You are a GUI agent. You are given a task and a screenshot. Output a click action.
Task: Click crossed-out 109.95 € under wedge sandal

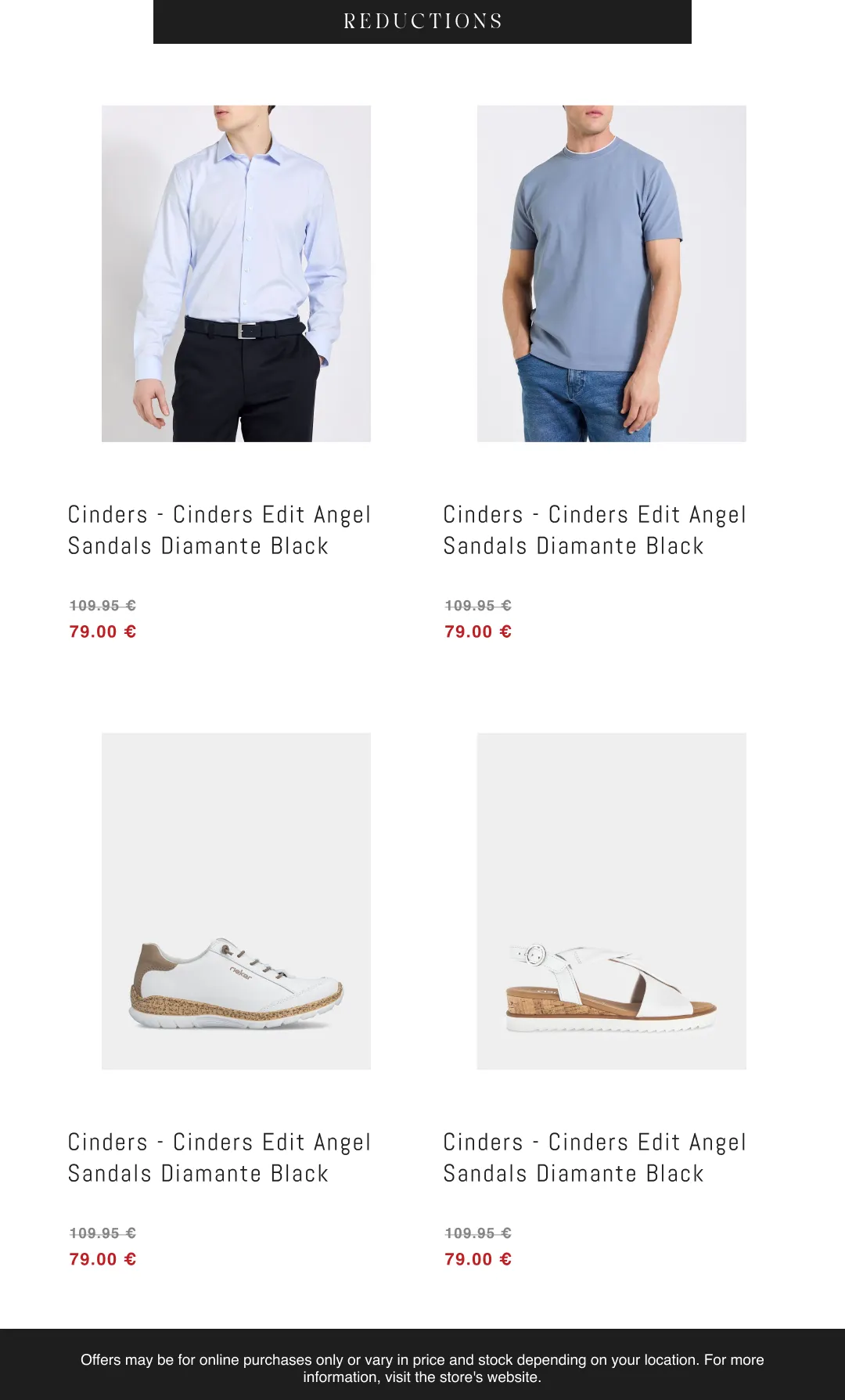(478, 1233)
